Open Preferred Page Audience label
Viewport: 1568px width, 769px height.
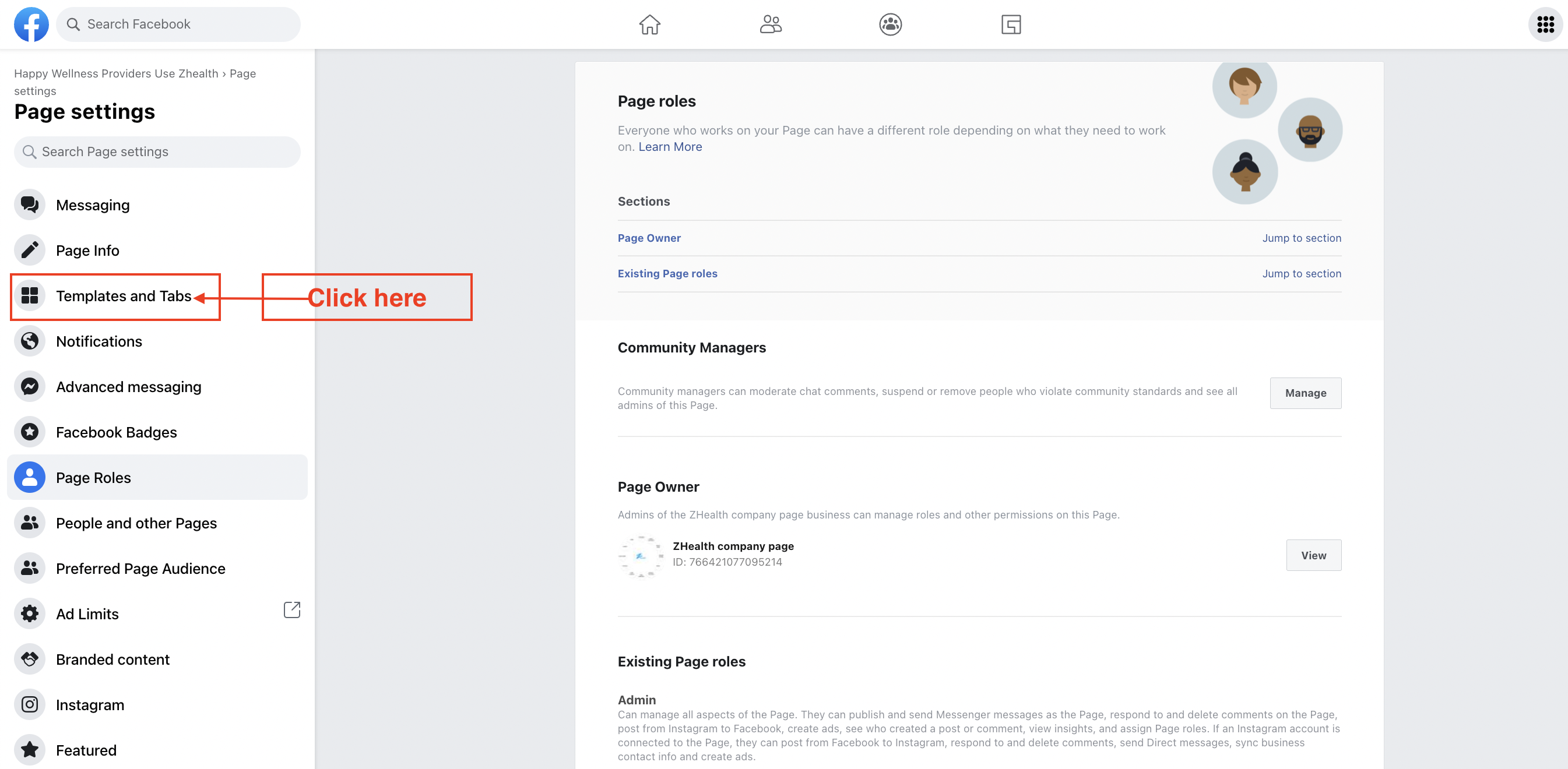(x=140, y=568)
